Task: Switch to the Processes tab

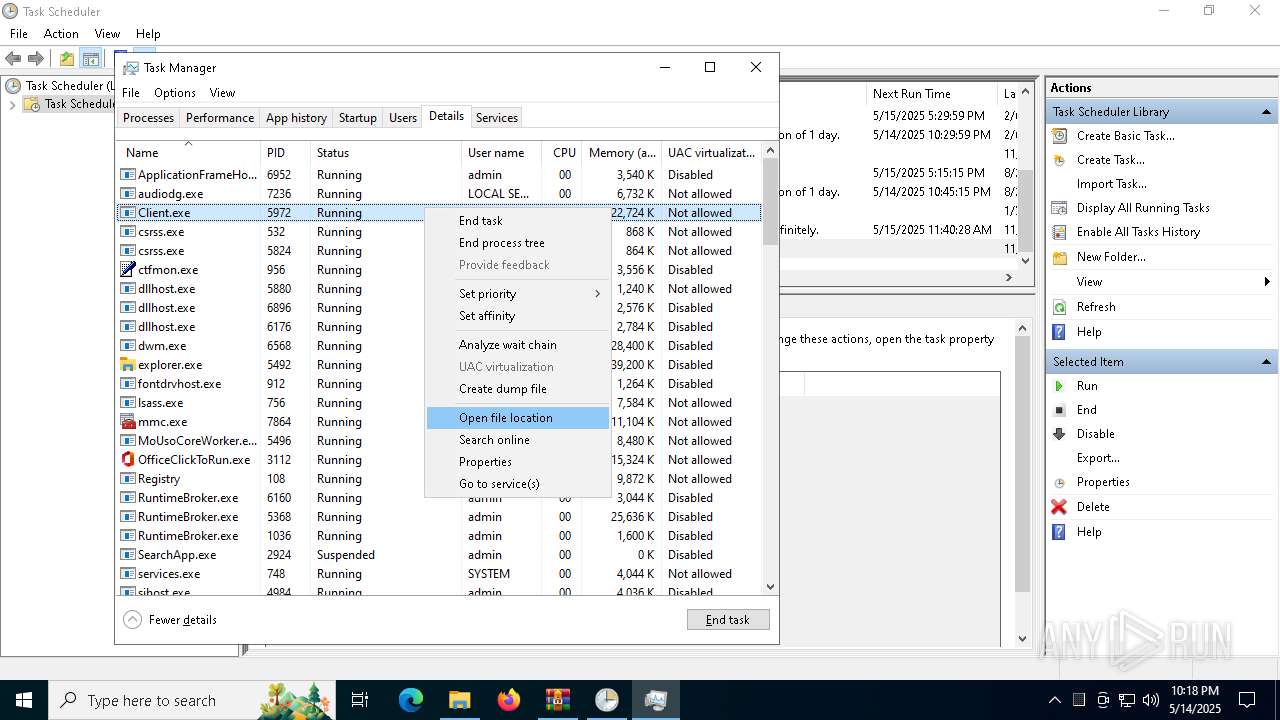Action: (x=148, y=118)
